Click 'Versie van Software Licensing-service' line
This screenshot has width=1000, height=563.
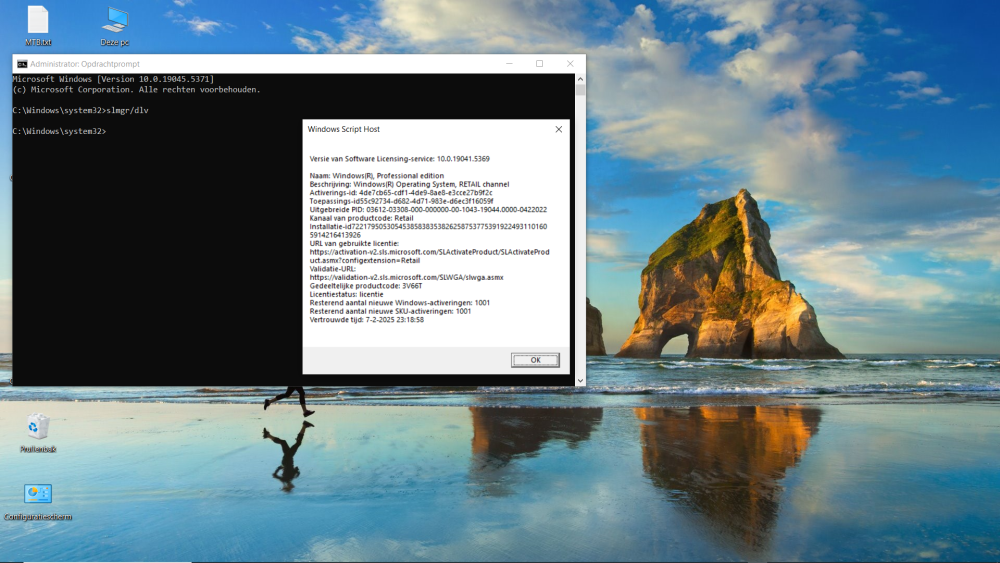pyautogui.click(x=399, y=159)
